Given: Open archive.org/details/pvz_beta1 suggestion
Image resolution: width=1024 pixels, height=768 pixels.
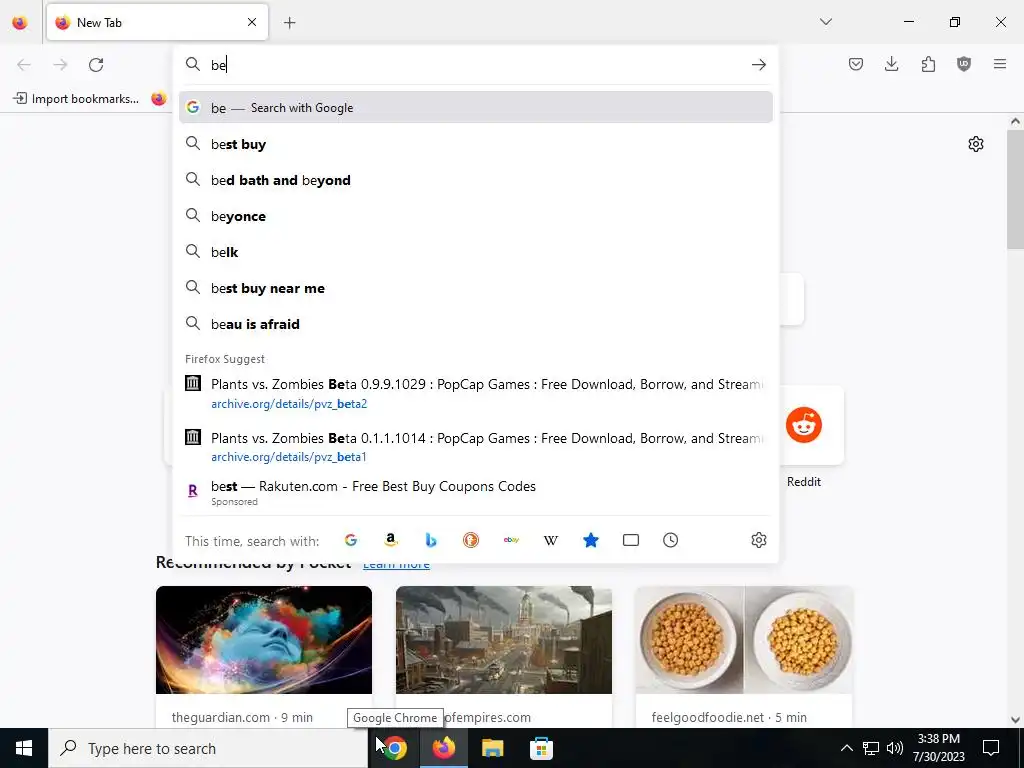Looking at the screenshot, I should (475, 447).
